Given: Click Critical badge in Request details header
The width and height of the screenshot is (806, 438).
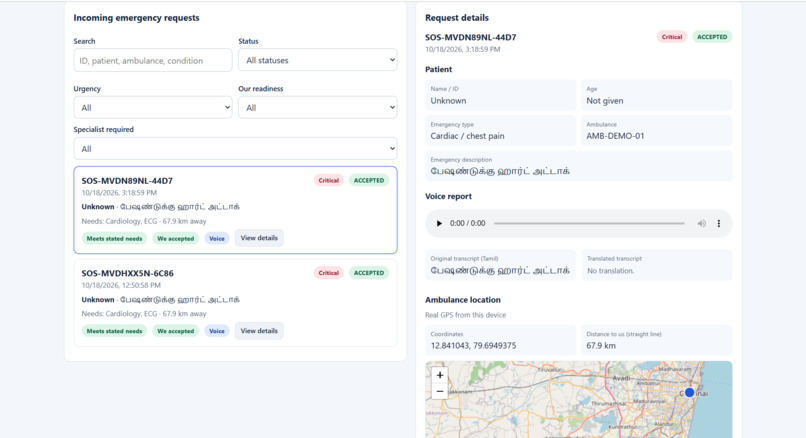Looking at the screenshot, I should [x=672, y=37].
